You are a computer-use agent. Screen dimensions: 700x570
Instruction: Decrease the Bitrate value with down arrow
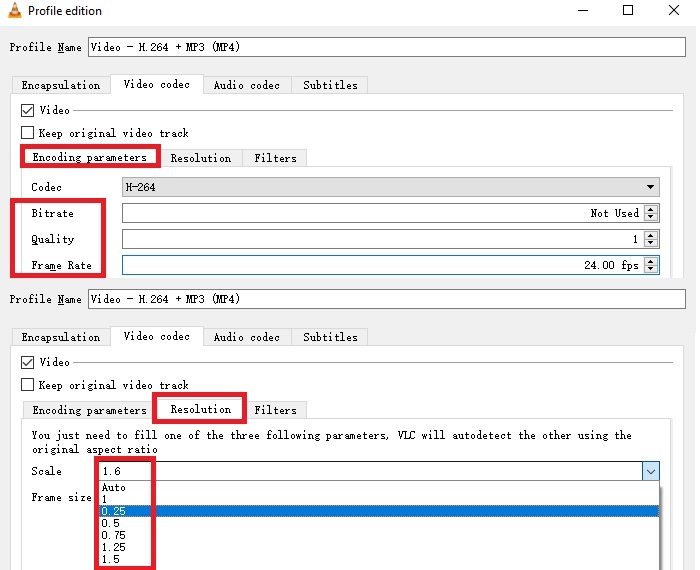pyautogui.click(x=651, y=217)
